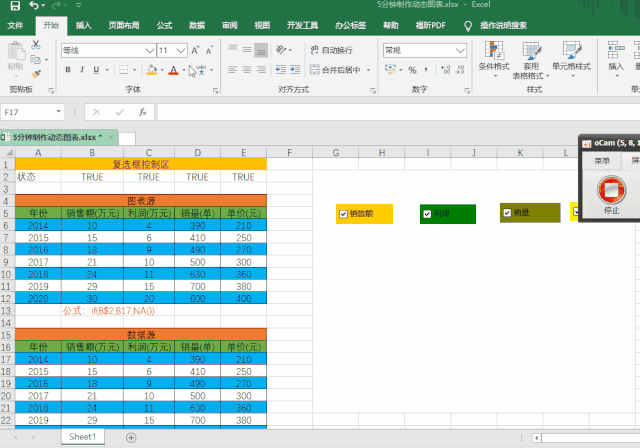
Task: Center text horizontally
Action: pyautogui.click(x=247, y=70)
